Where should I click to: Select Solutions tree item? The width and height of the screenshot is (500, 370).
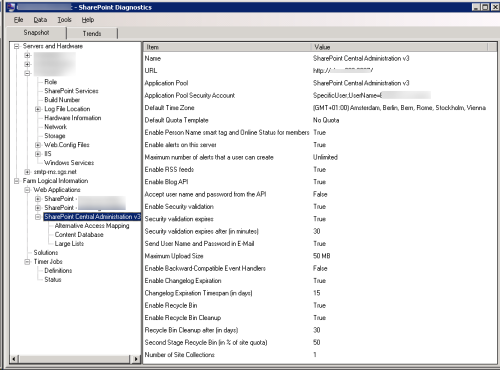[46, 253]
